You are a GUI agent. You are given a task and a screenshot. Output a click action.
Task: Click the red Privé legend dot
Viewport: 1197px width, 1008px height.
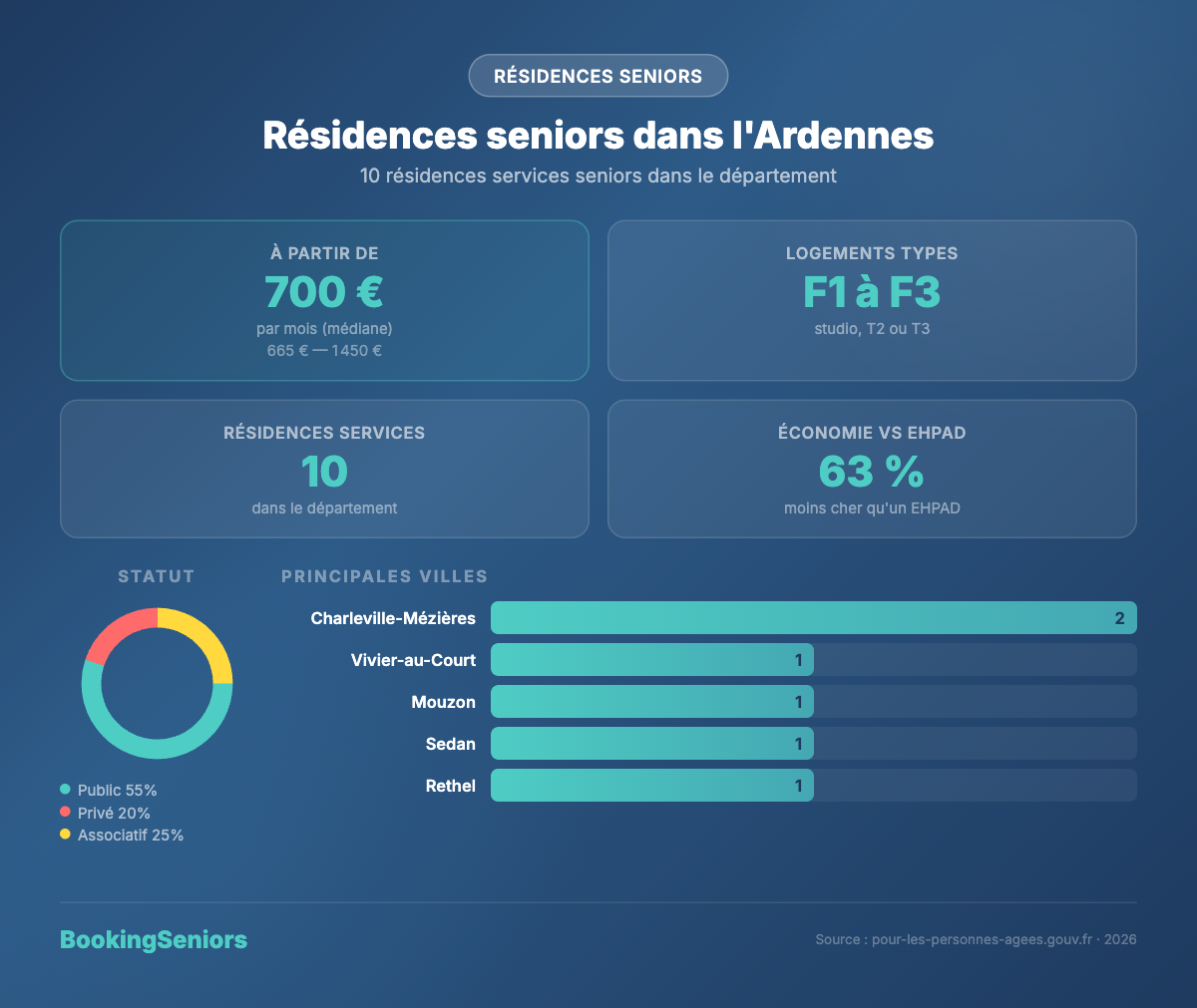coord(66,813)
